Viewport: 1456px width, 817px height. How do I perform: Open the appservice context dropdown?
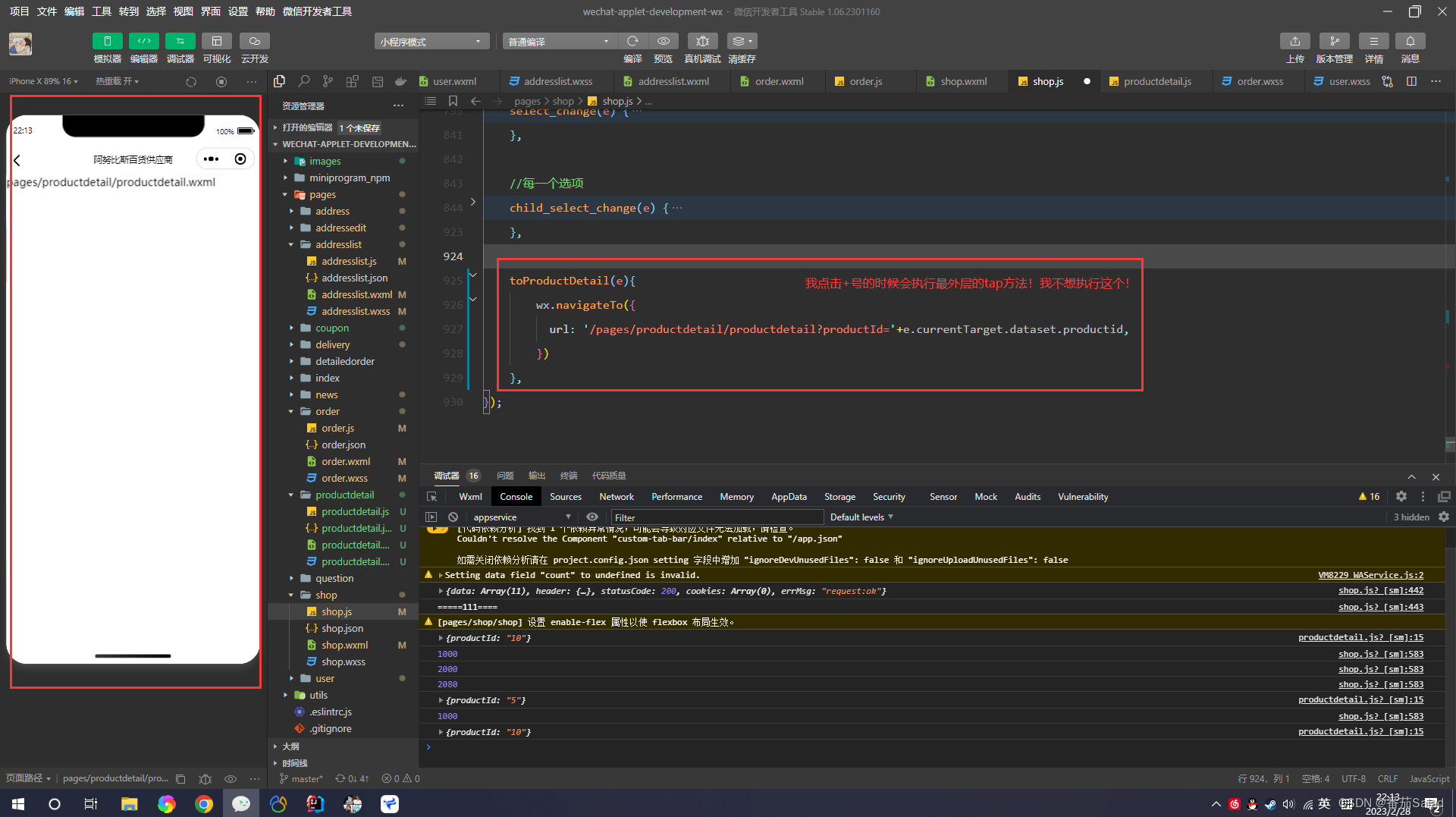coord(520,517)
